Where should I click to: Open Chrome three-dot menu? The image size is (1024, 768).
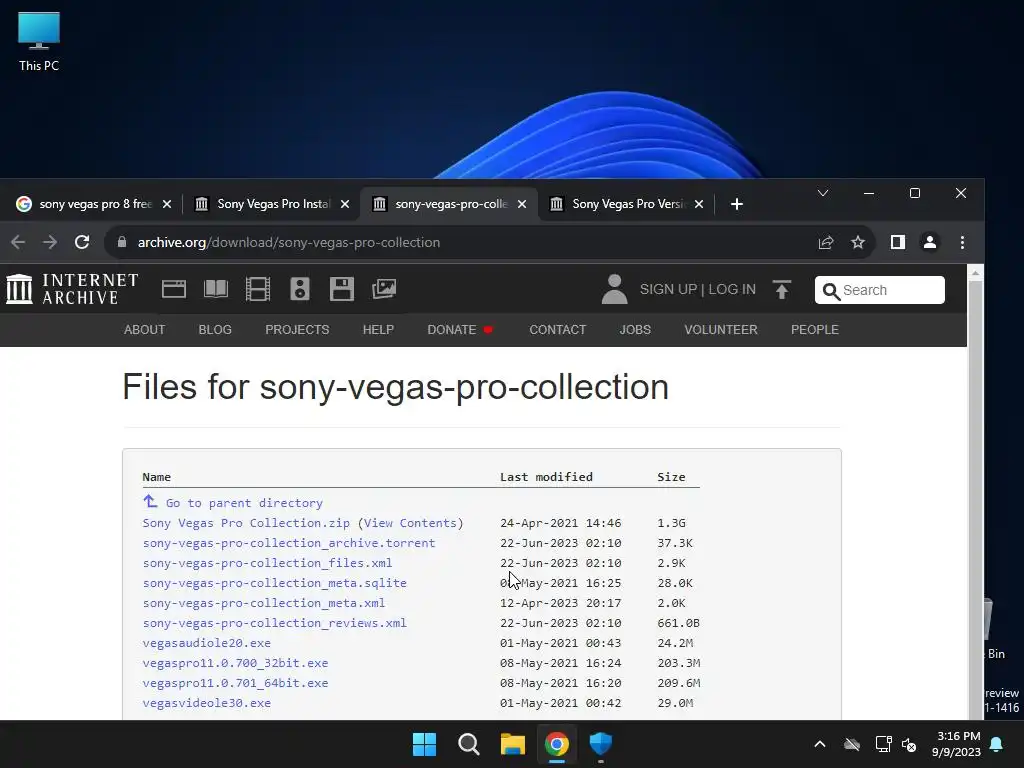pyautogui.click(x=962, y=242)
